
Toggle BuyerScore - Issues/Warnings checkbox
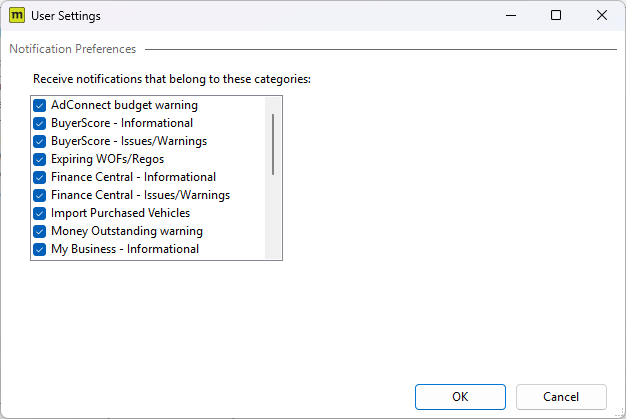40,141
